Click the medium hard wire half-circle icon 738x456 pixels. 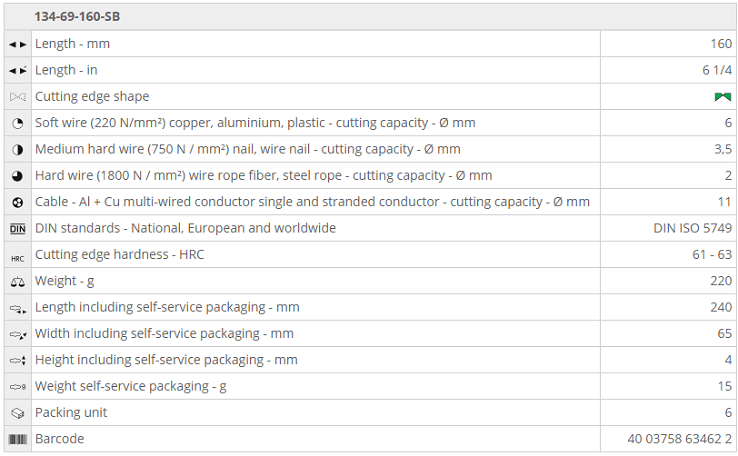click(x=17, y=150)
